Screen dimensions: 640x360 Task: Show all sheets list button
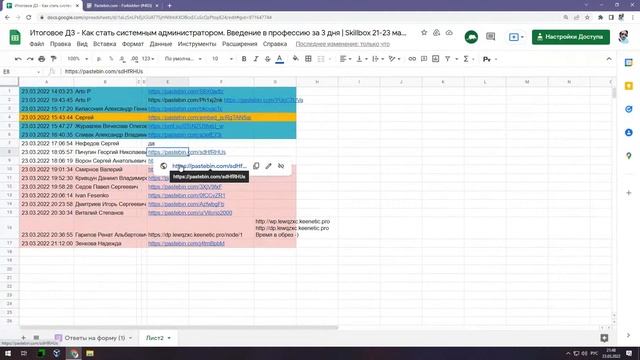tap(36, 338)
